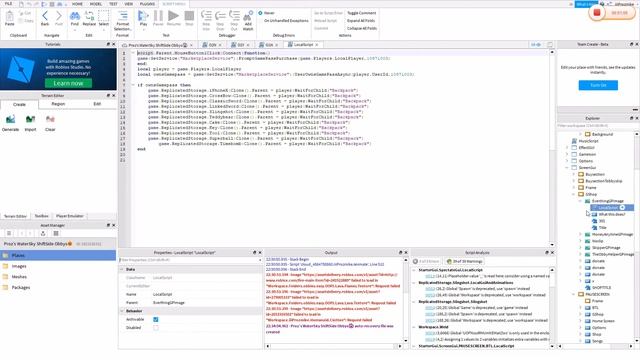The image size is (640, 360).
Task: Click Toggle Comment action
Action: [361, 13]
